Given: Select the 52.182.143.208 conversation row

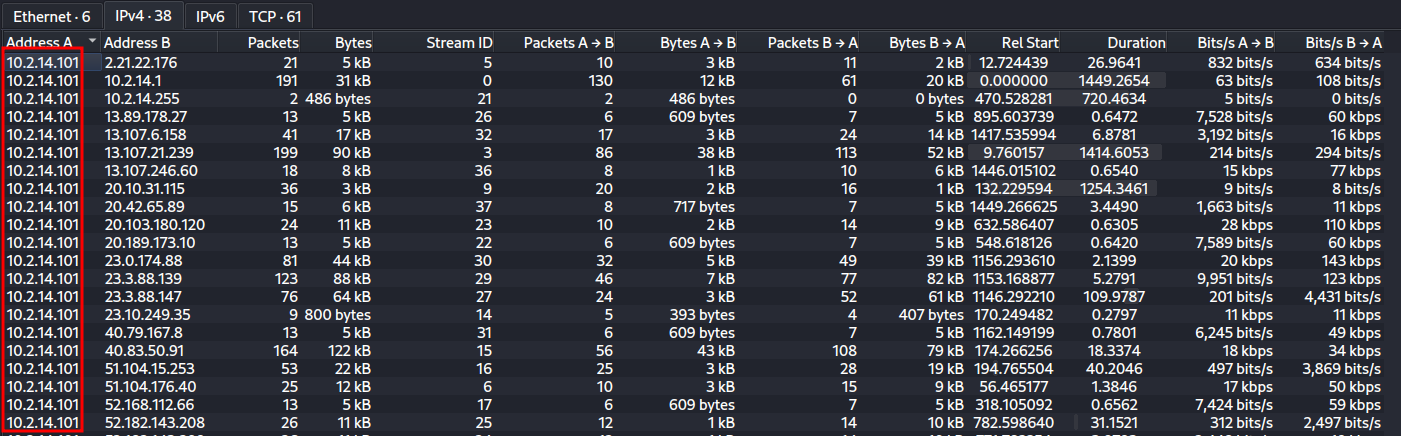Looking at the screenshot, I should tap(700, 422).
